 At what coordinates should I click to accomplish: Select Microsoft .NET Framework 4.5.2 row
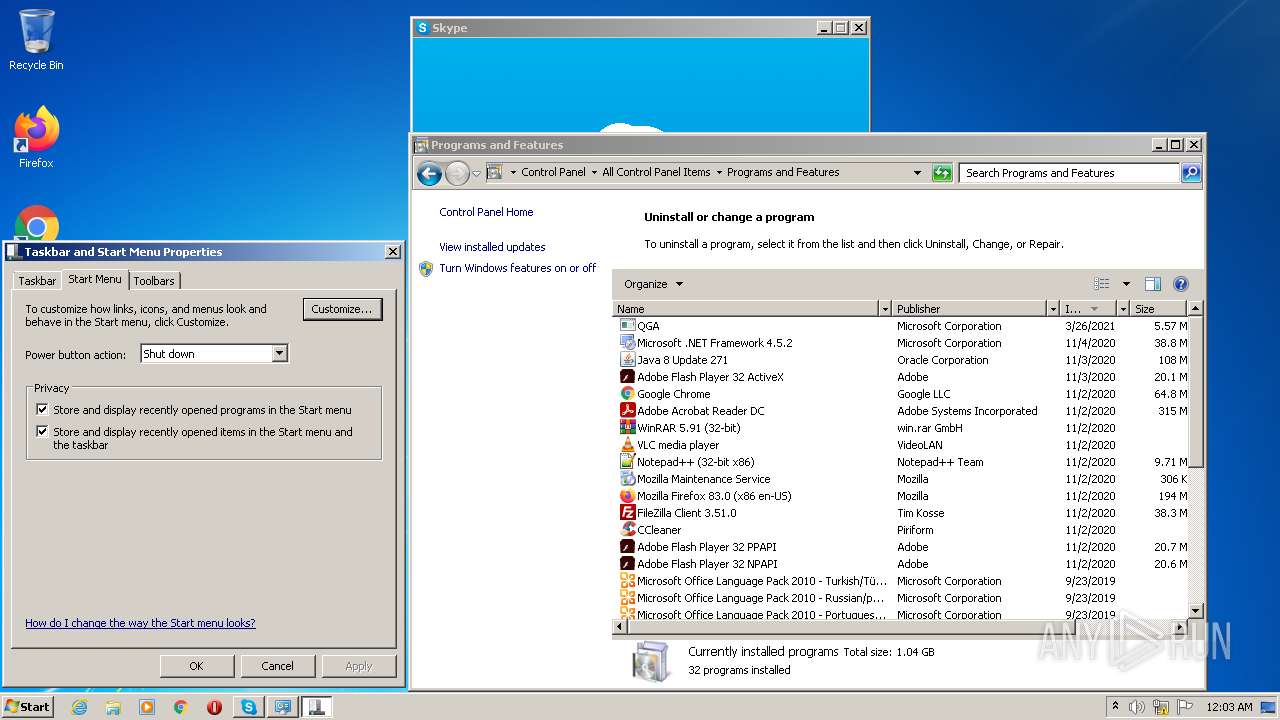click(x=900, y=343)
